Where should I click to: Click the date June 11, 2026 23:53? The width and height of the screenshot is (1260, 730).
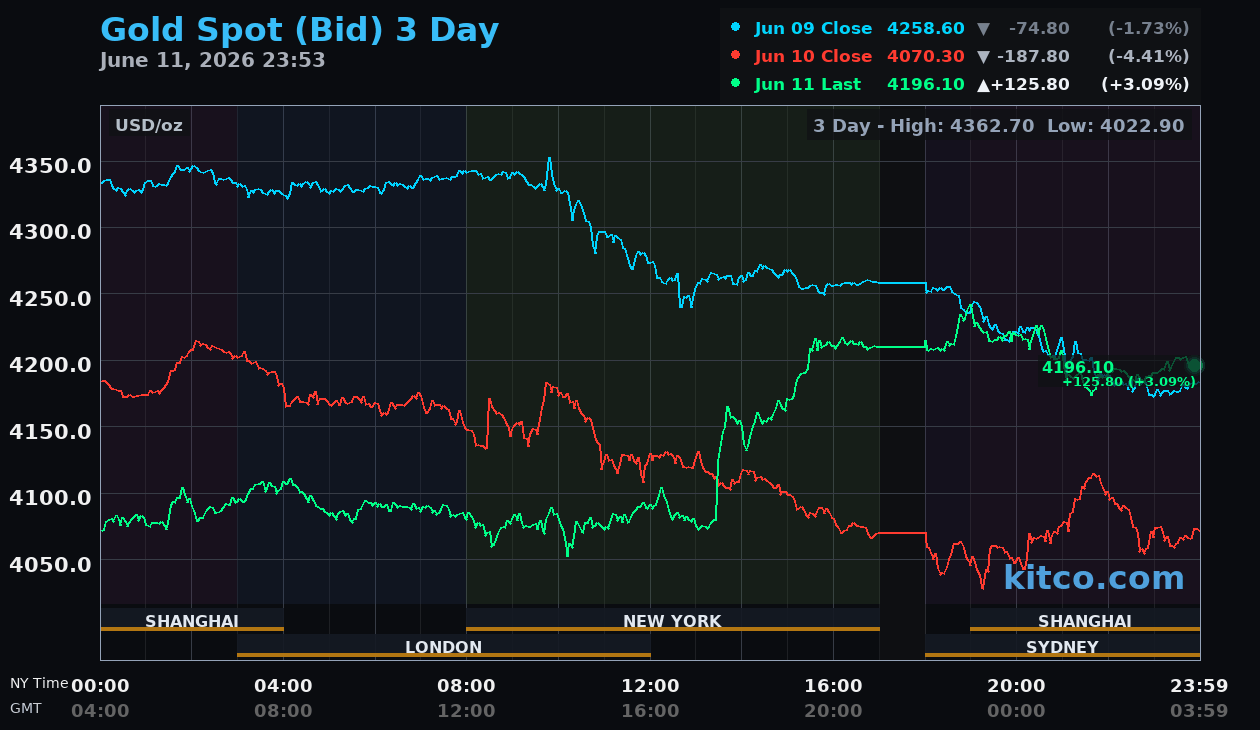tap(212, 61)
